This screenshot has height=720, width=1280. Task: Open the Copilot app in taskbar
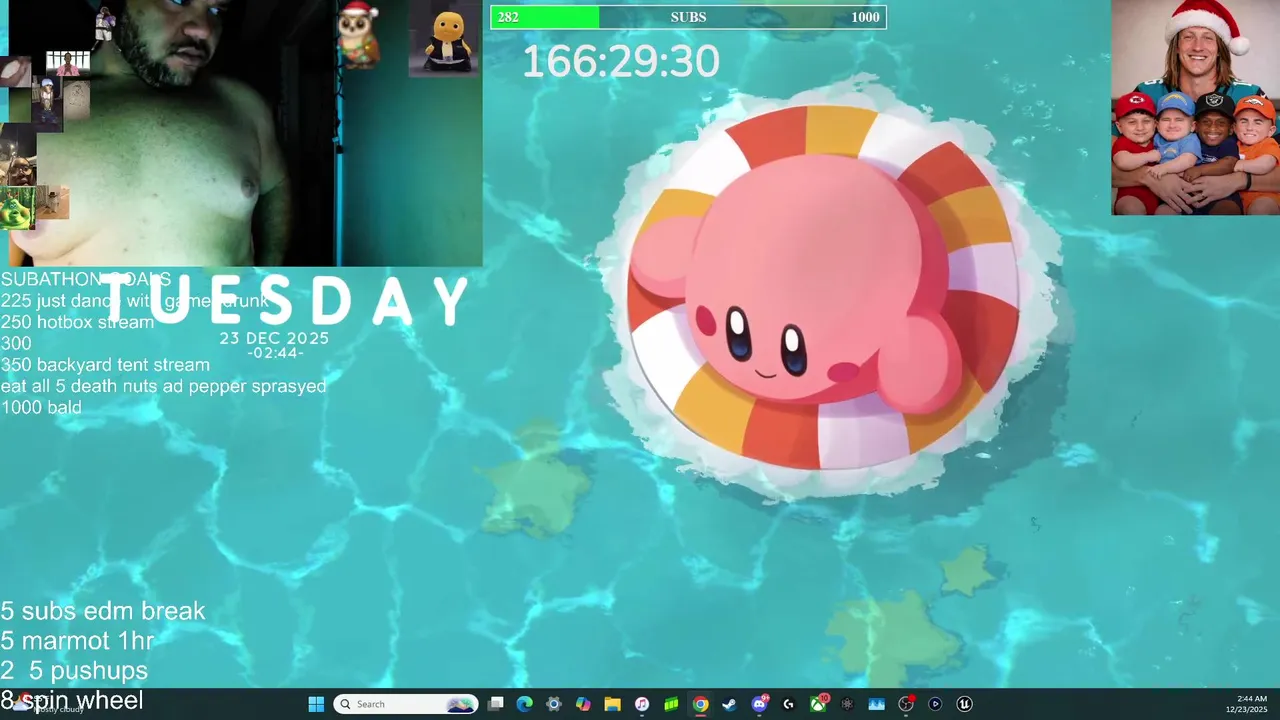(x=583, y=704)
